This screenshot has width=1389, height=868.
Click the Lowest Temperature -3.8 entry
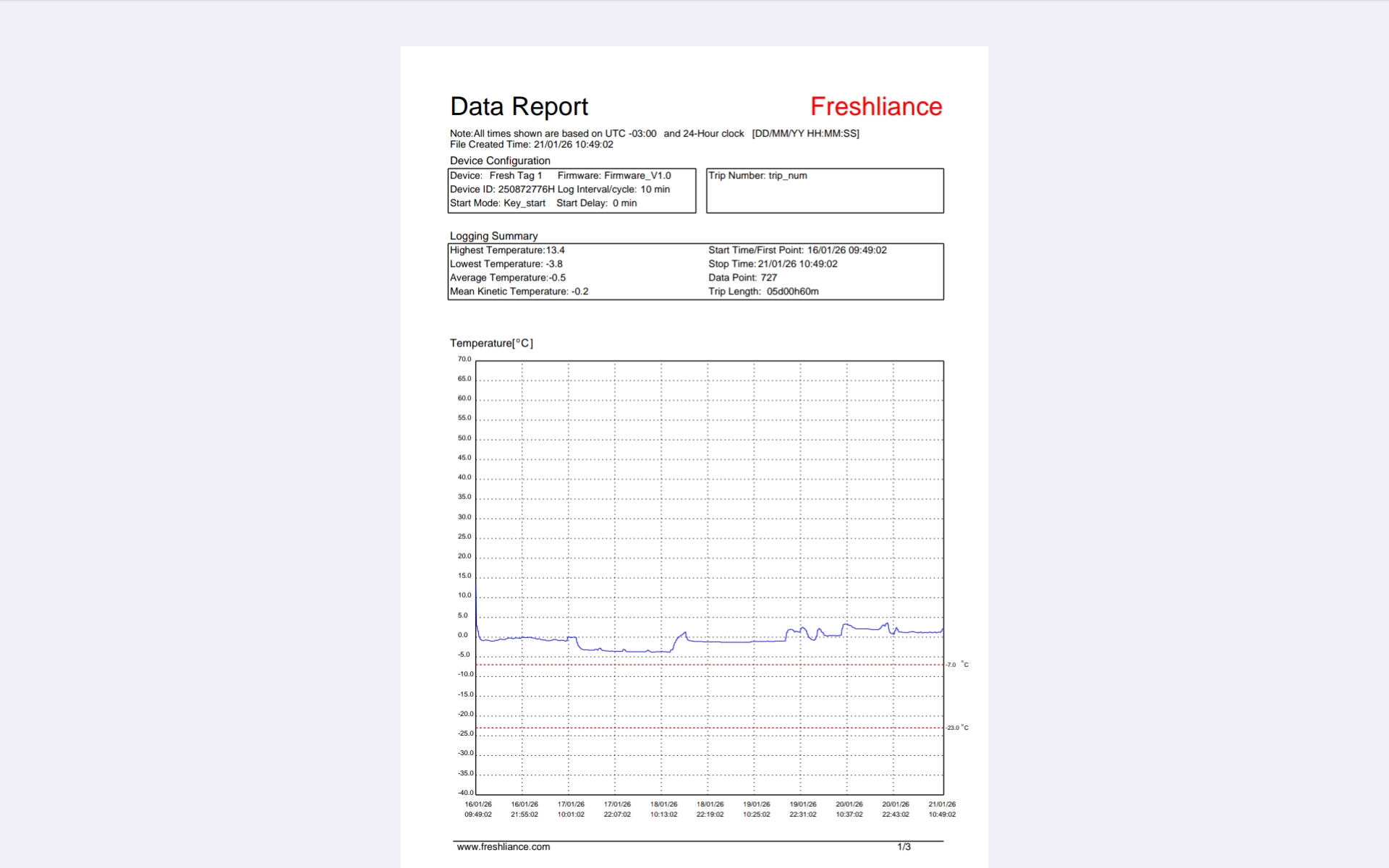click(x=506, y=264)
